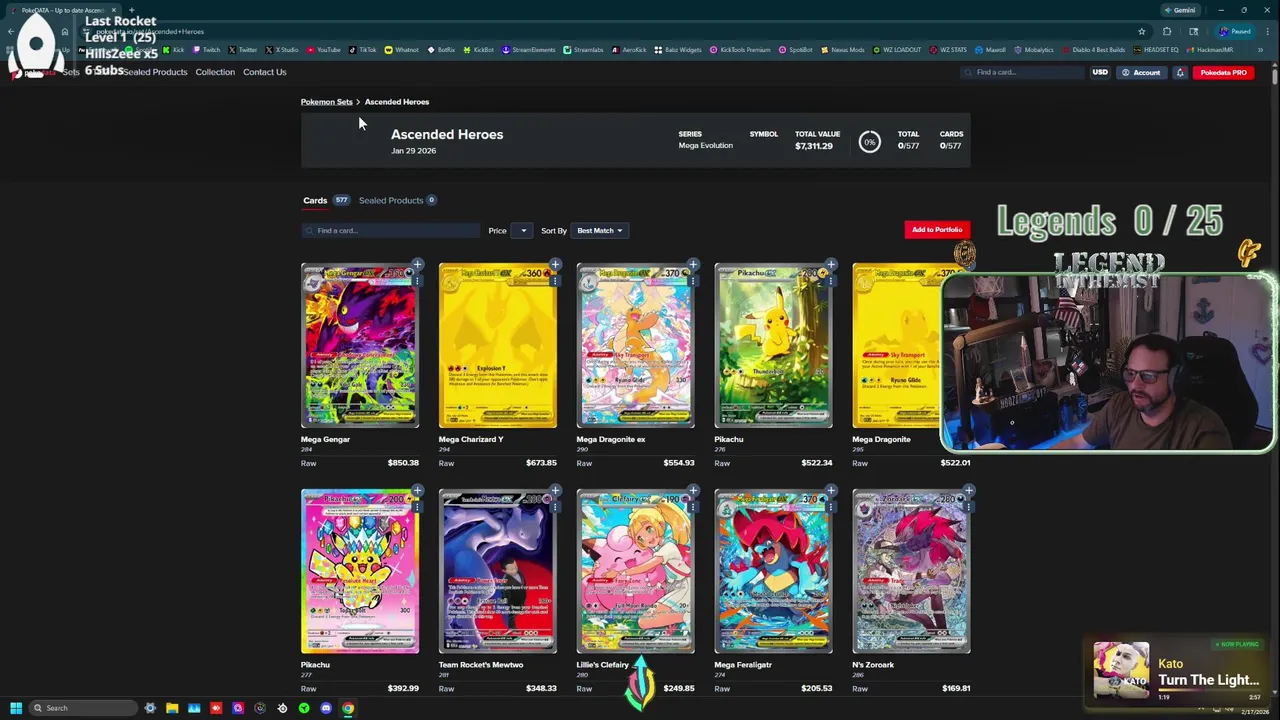Screen dimensions: 1280x720
Task: Open the Nexus Mods bookmark
Action: pos(842,49)
